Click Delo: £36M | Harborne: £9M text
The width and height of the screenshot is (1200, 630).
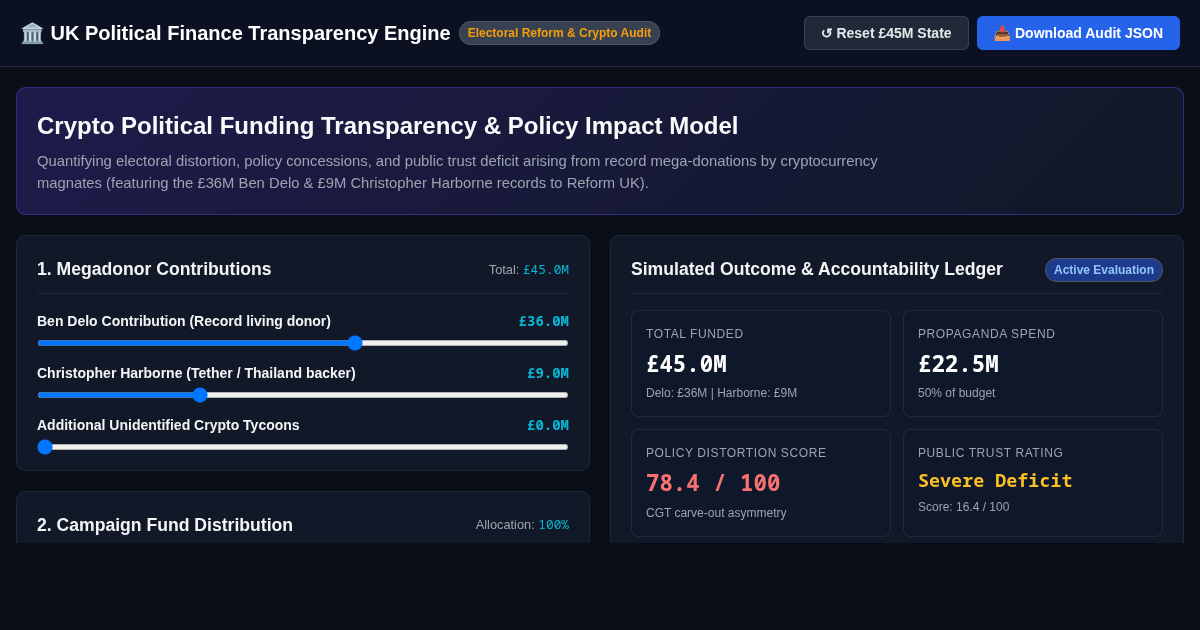(x=721, y=393)
